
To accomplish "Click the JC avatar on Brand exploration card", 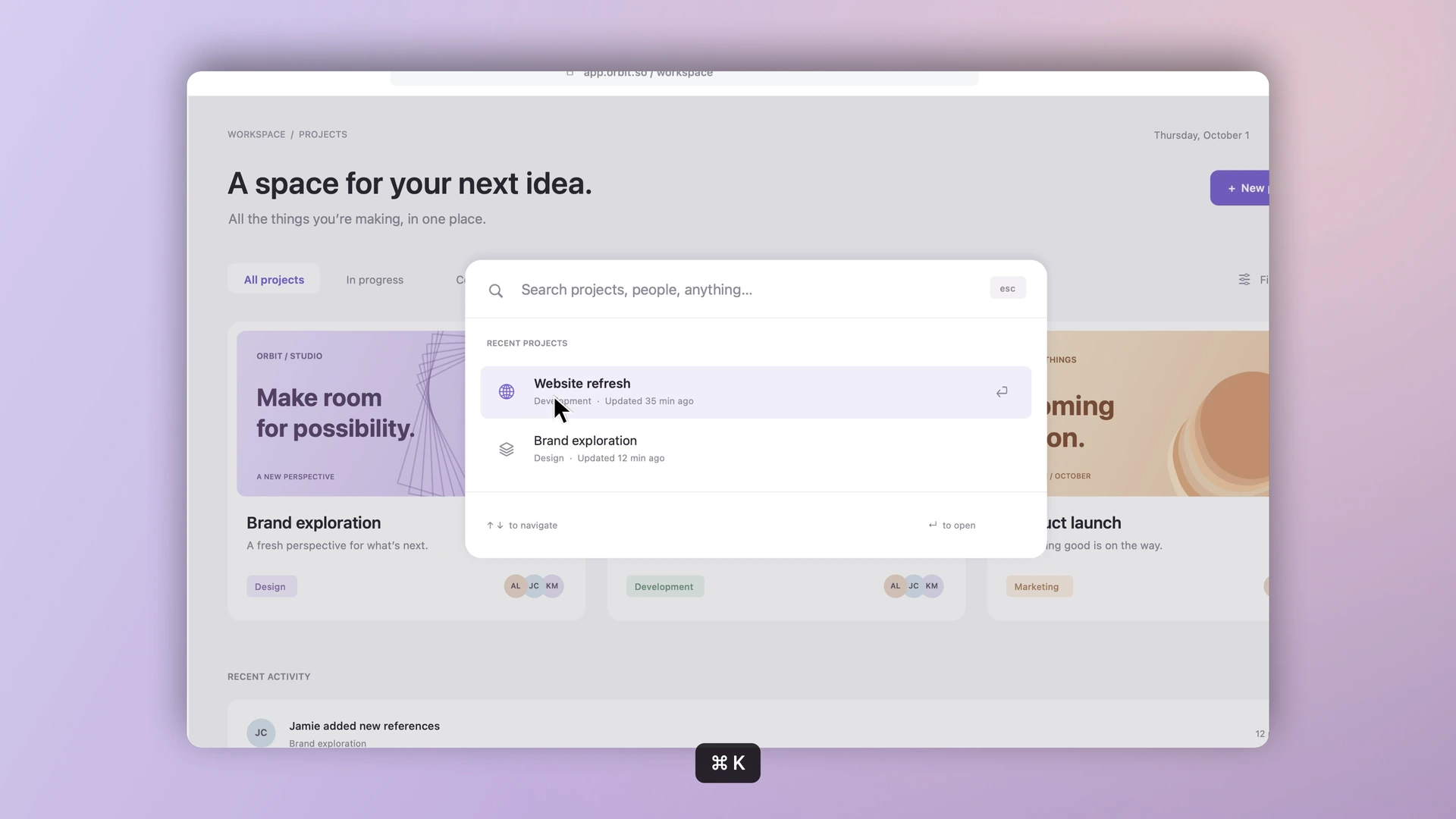I will point(534,586).
